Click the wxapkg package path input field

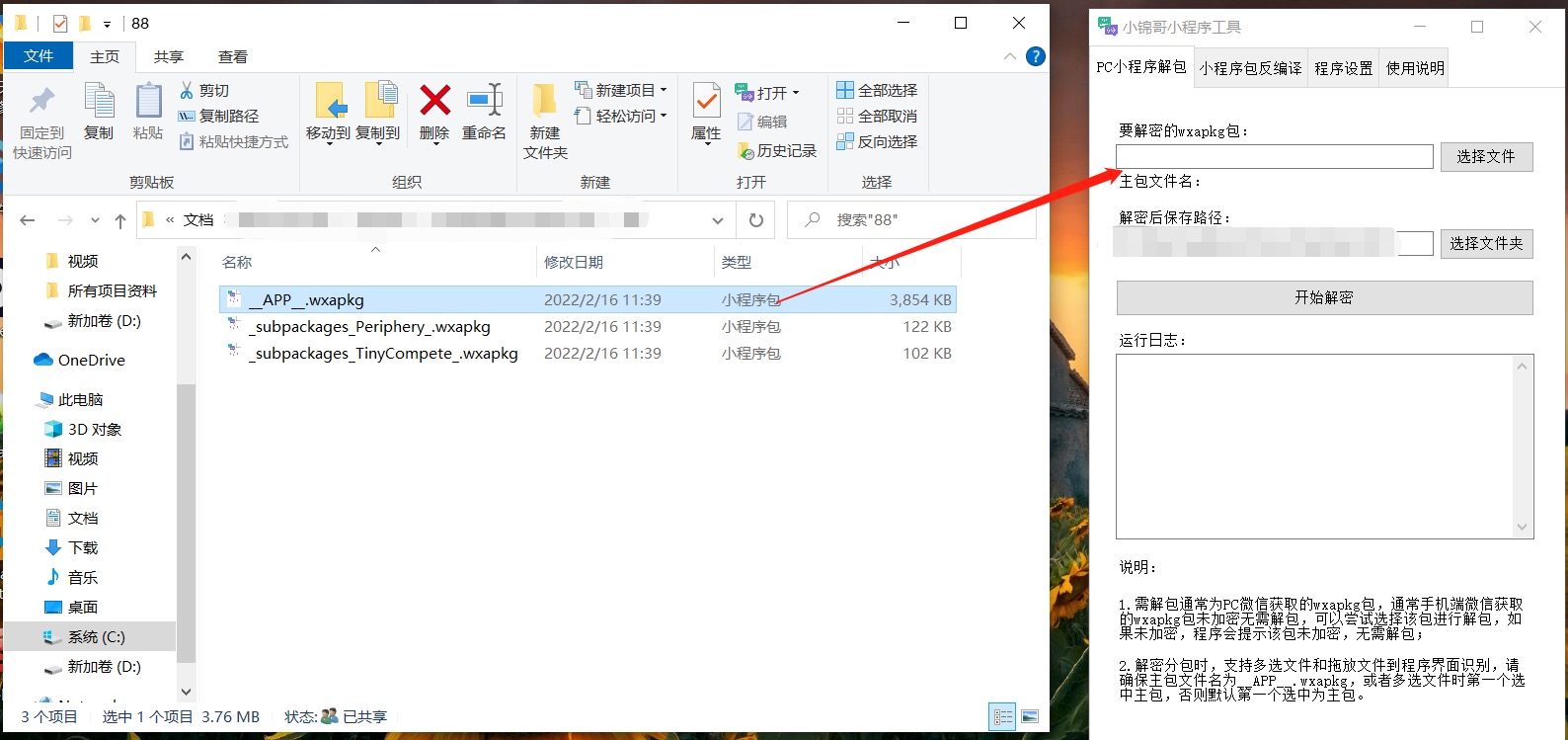[x=1275, y=156]
